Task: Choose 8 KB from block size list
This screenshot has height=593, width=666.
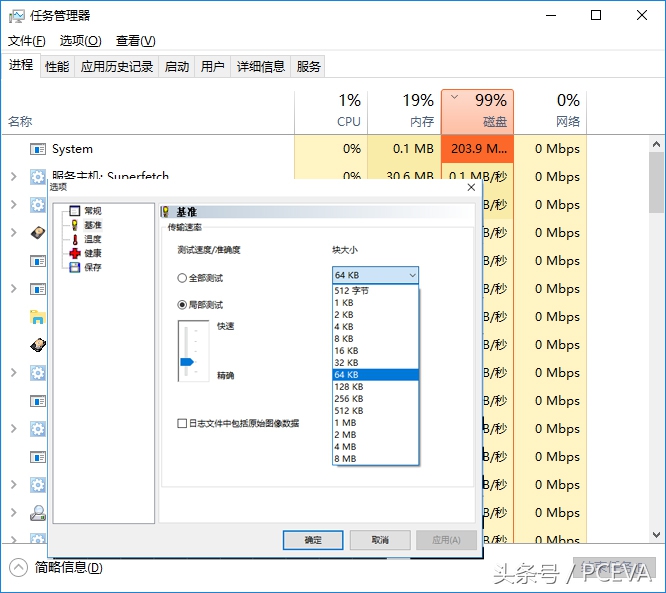Action: coord(375,339)
